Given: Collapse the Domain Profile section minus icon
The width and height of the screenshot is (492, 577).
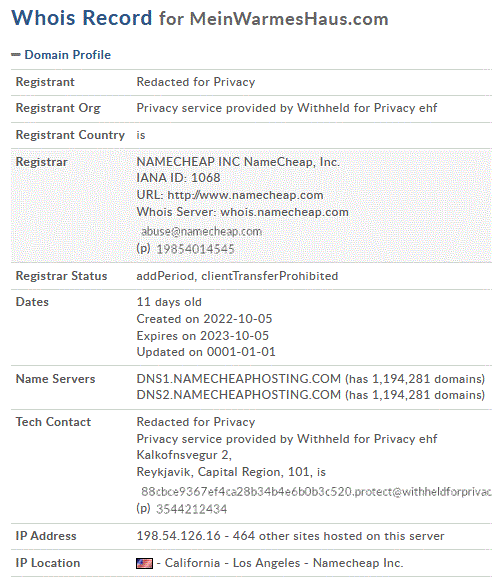Looking at the screenshot, I should pyautogui.click(x=15, y=55).
